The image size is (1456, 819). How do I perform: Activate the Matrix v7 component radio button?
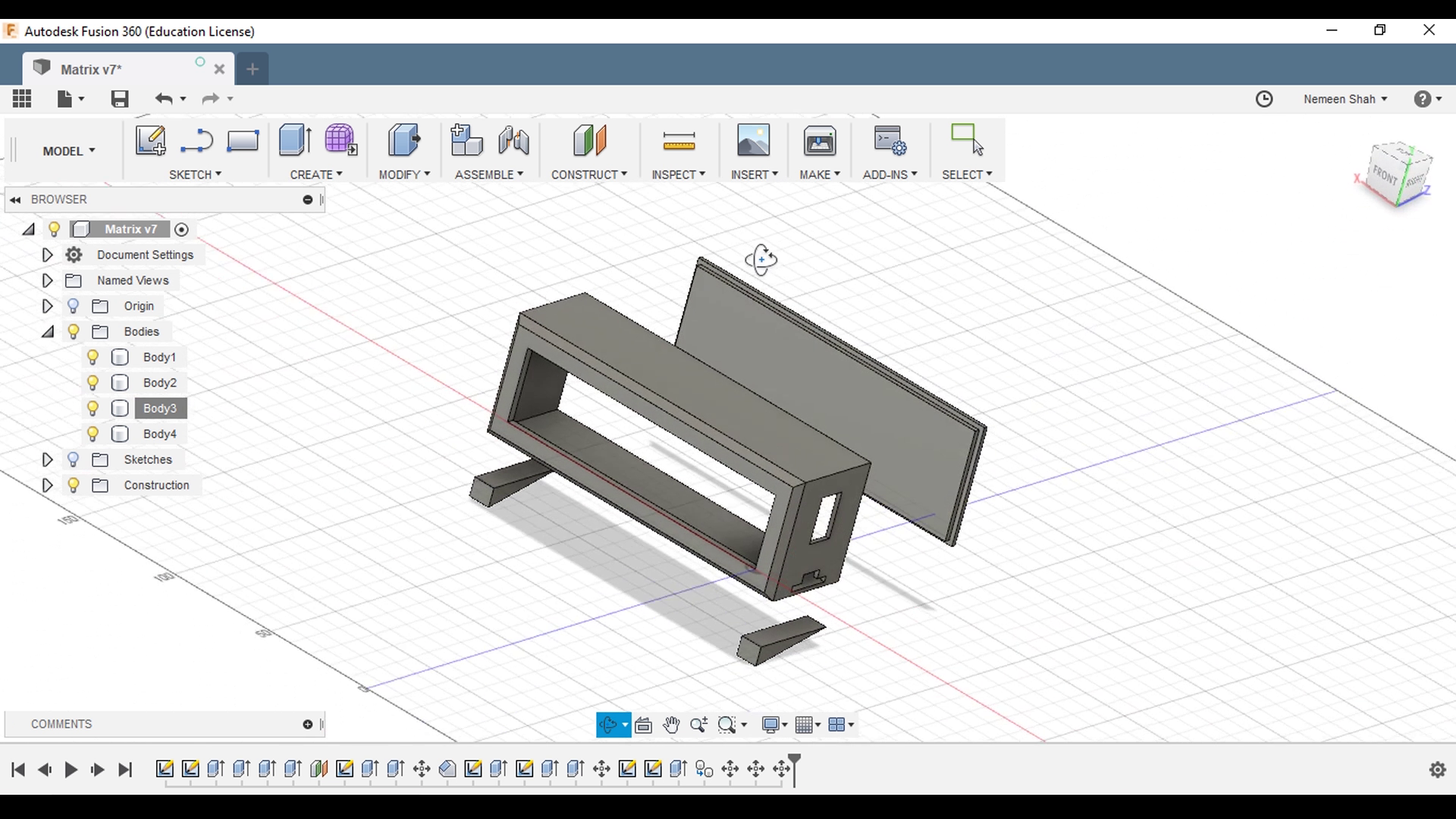pyautogui.click(x=181, y=230)
